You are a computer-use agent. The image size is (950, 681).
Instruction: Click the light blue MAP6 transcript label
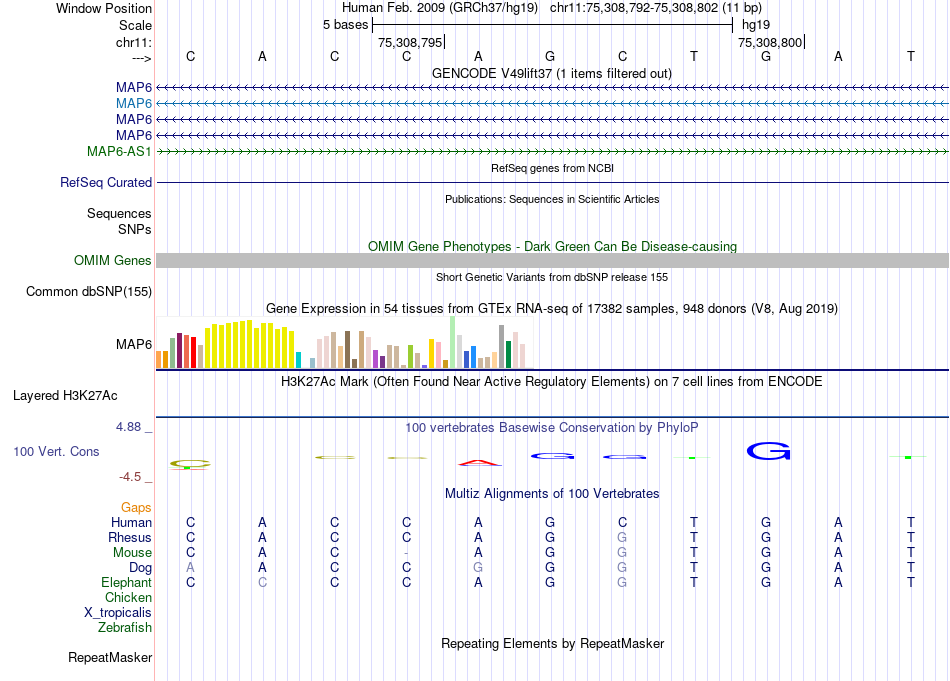pyautogui.click(x=134, y=104)
